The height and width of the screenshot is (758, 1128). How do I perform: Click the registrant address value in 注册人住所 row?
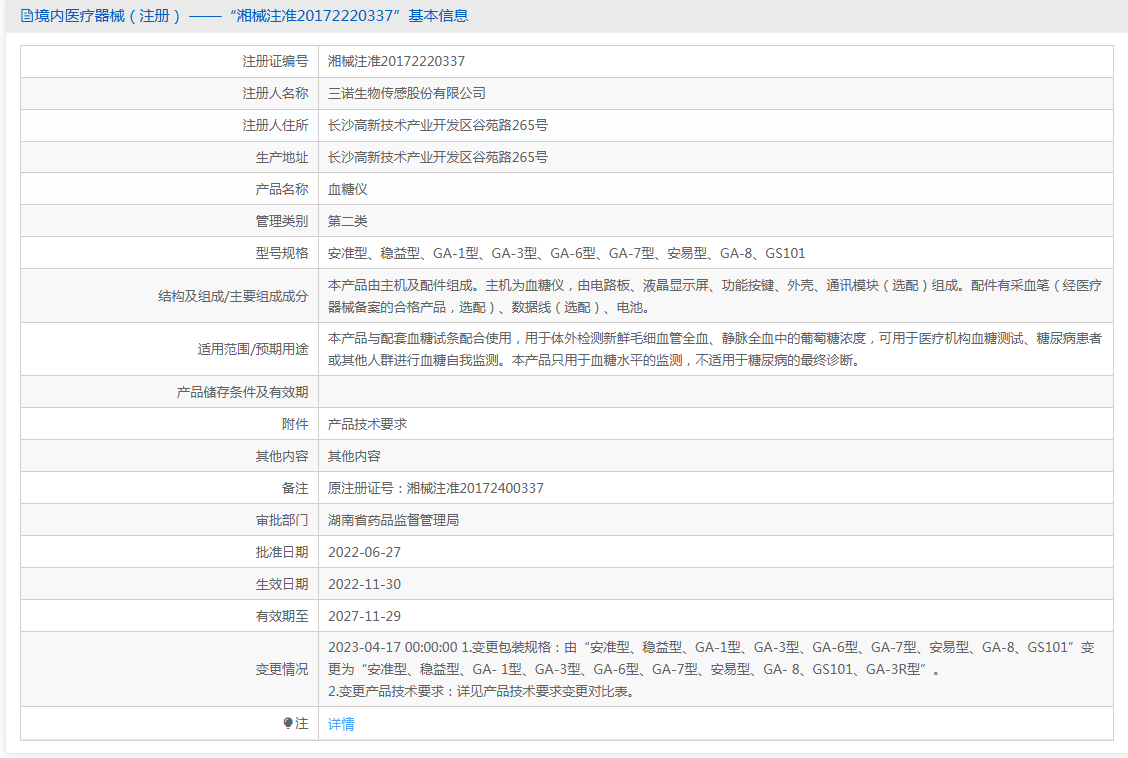[437, 125]
